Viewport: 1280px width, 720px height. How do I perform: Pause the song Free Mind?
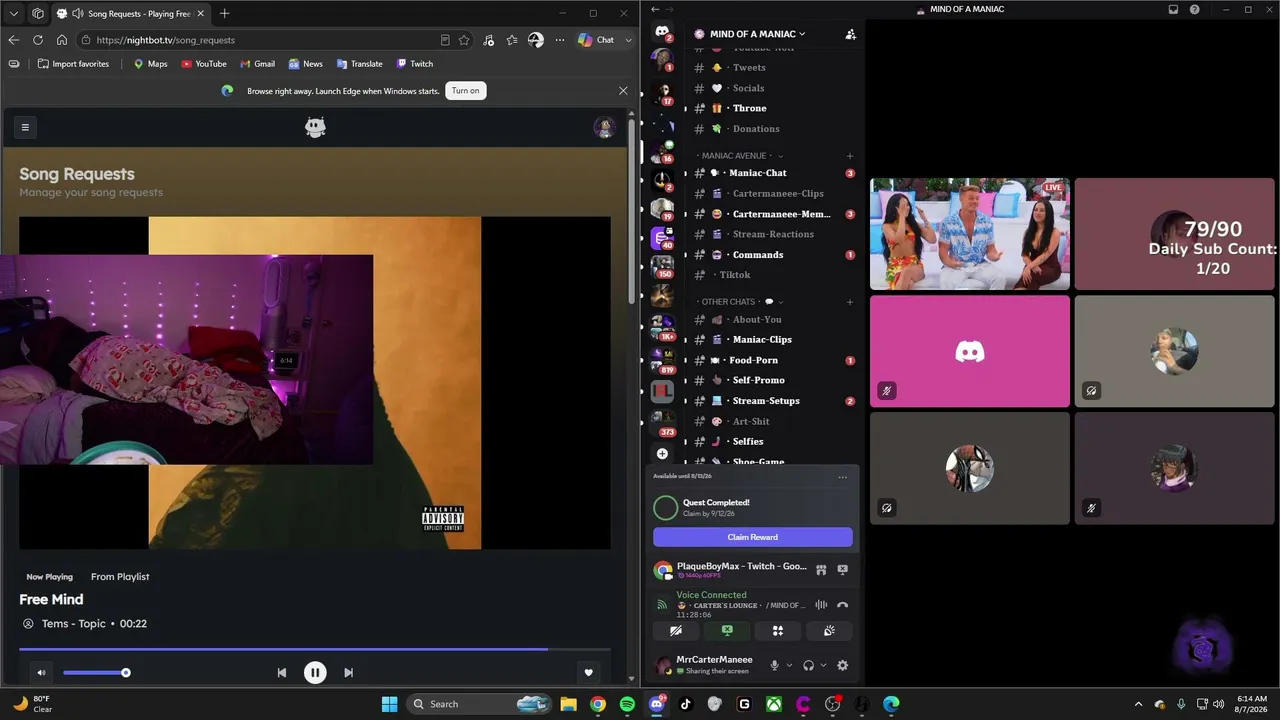coord(315,673)
